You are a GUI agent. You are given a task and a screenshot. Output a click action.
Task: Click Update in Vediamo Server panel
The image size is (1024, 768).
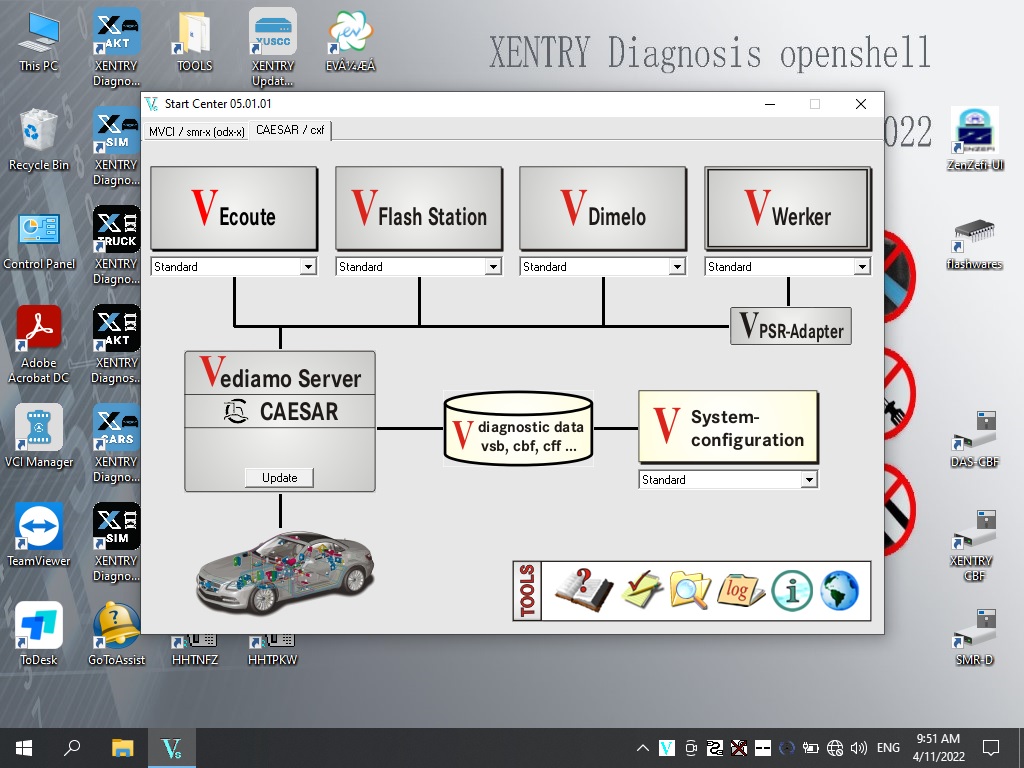tap(280, 477)
